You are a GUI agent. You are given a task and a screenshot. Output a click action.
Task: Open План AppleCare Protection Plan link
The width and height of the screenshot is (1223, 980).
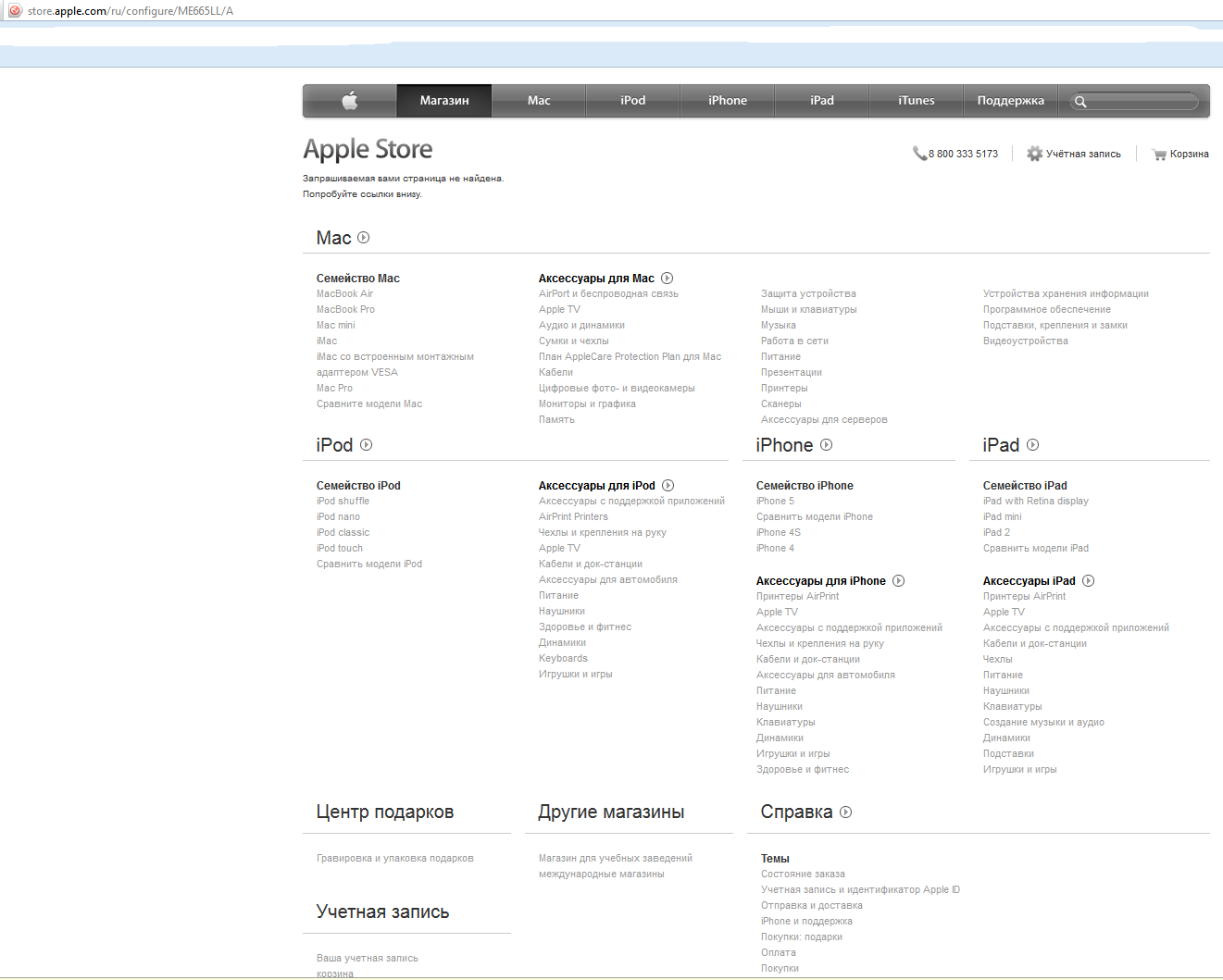click(630, 357)
